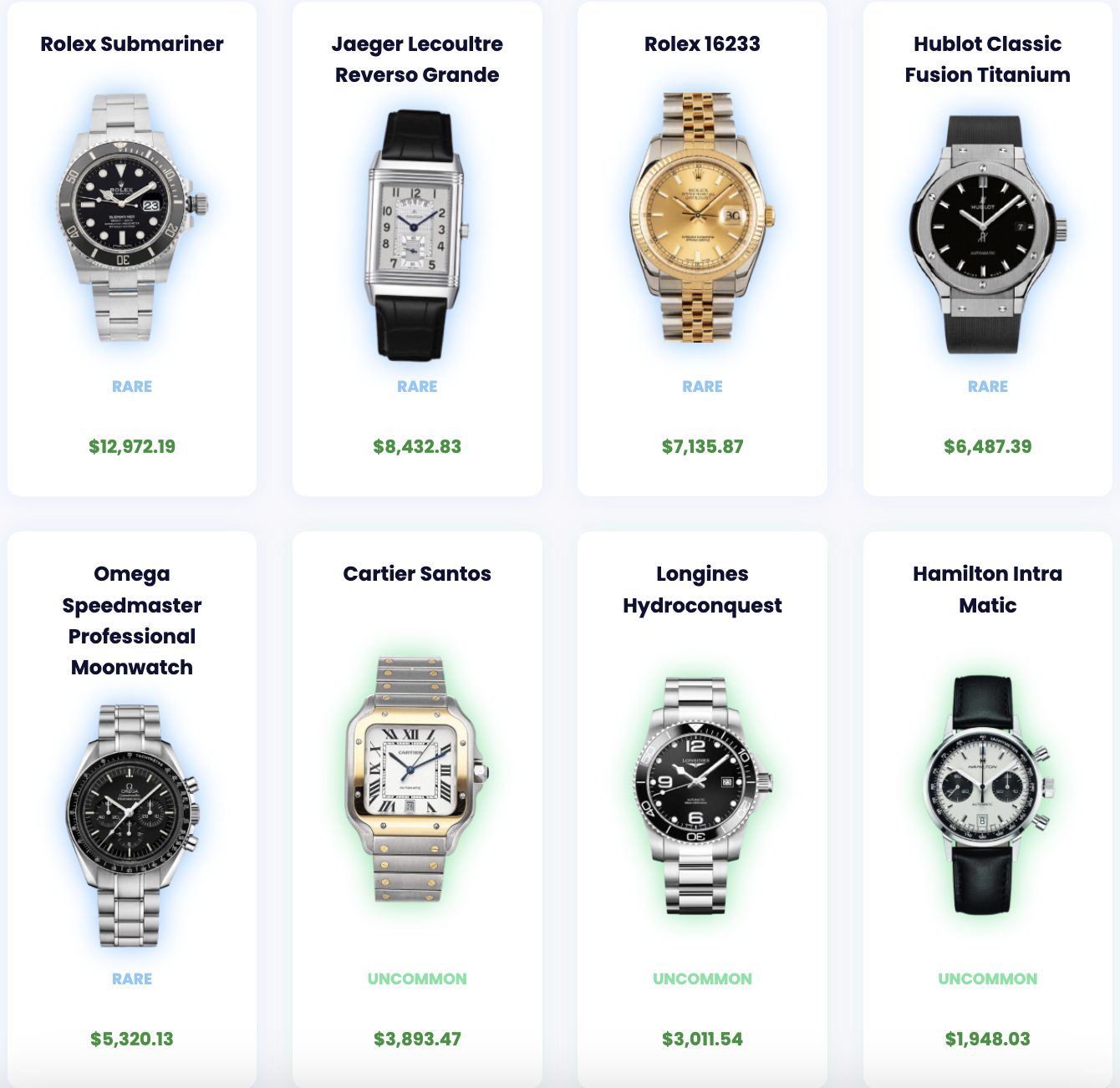Click the Hamilton Intra Matic heading

tap(987, 590)
